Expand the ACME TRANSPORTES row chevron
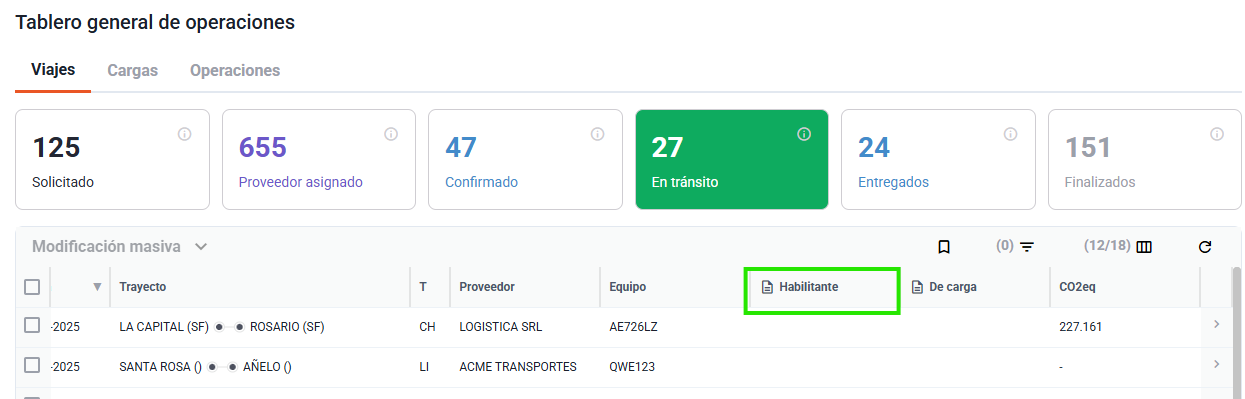This screenshot has width=1245, height=399. pyautogui.click(x=1216, y=364)
